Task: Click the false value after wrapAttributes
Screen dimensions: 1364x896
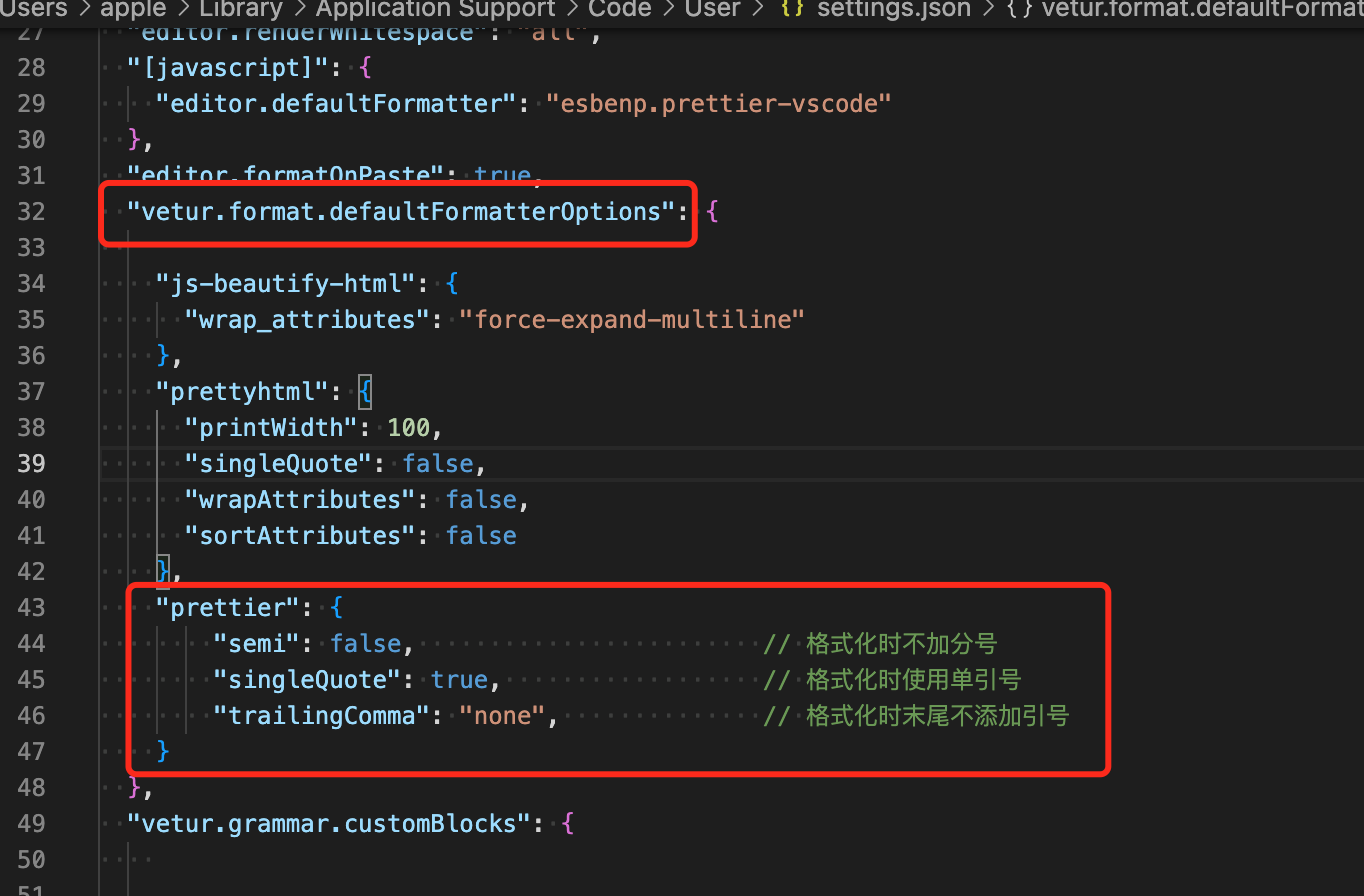Action: pos(481,500)
